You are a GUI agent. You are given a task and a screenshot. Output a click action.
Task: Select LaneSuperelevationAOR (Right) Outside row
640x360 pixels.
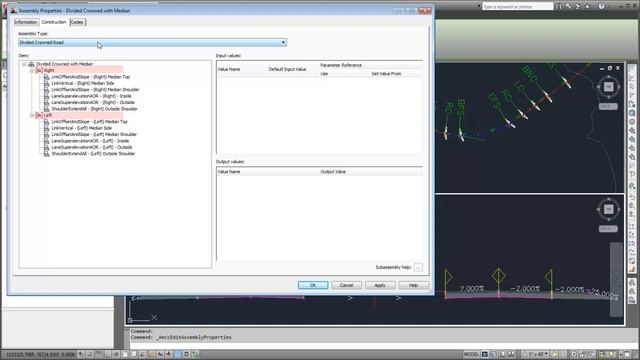(93, 102)
